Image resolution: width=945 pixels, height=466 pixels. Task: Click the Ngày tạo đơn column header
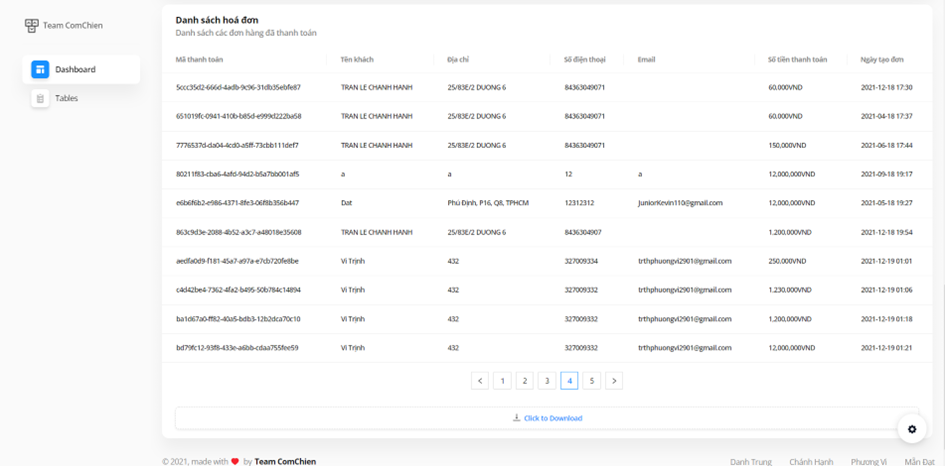coord(882,60)
